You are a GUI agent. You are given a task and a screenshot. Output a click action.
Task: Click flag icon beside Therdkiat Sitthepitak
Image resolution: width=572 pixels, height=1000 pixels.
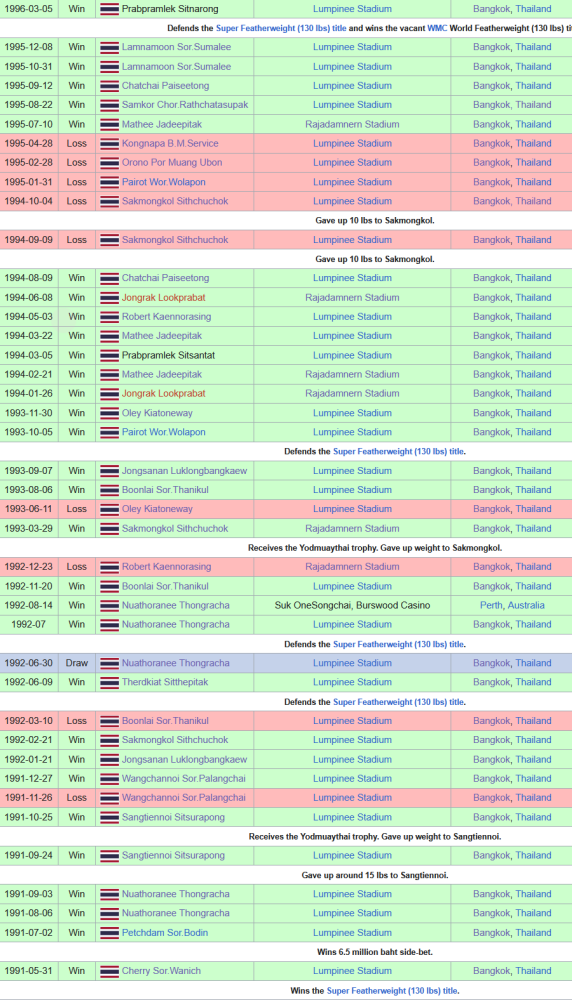pos(110,682)
